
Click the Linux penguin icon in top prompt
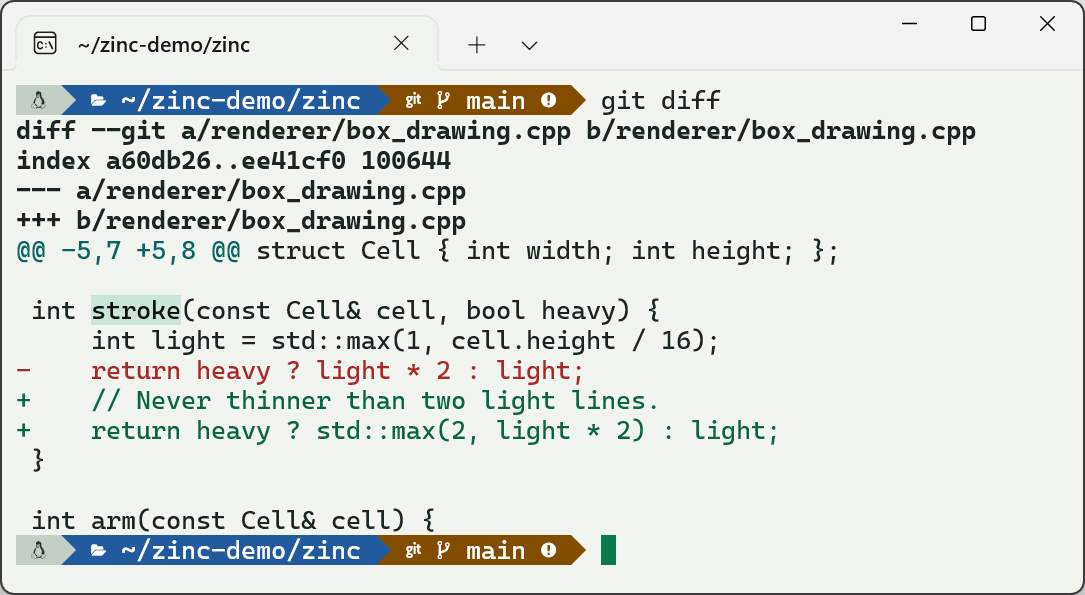click(38, 100)
